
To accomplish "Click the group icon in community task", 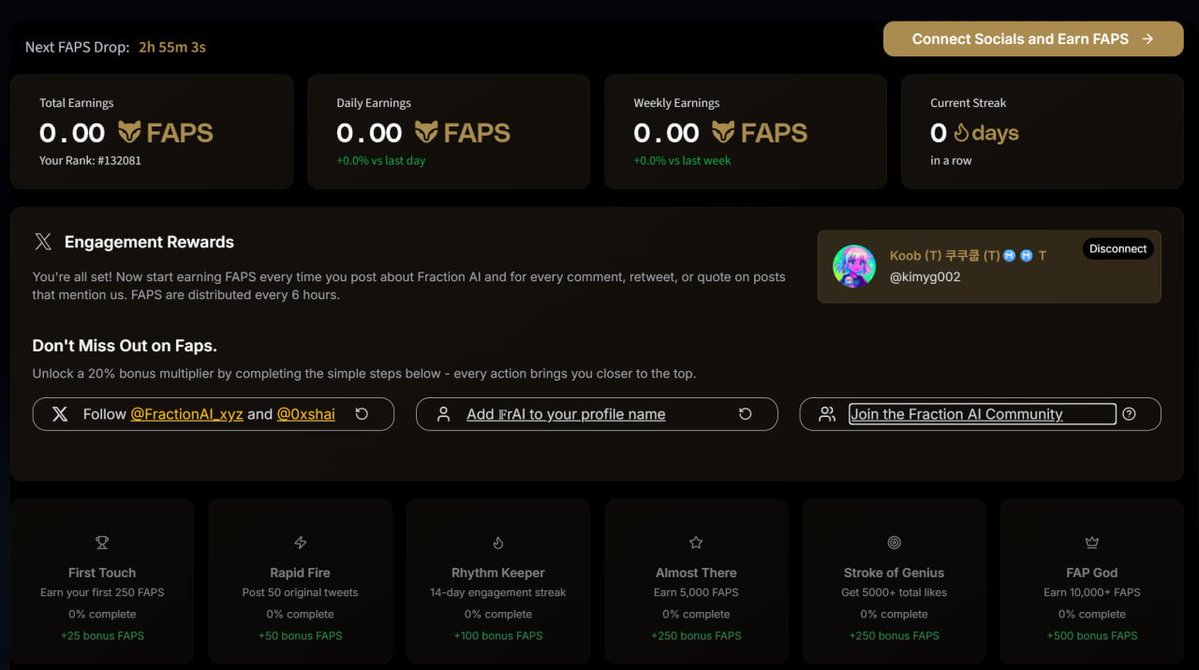I will (827, 414).
